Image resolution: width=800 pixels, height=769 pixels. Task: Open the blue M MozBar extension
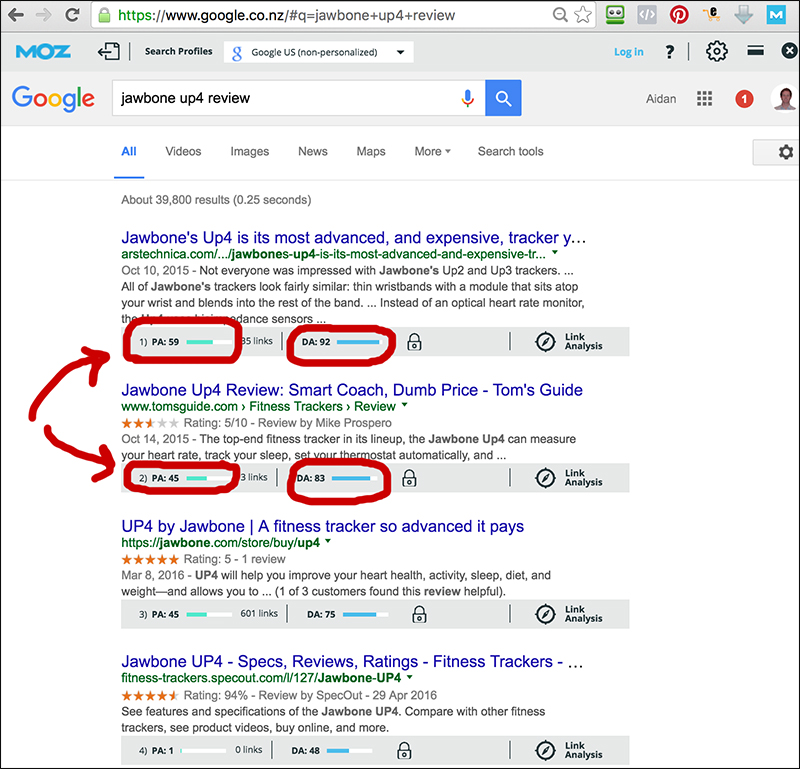coord(776,15)
